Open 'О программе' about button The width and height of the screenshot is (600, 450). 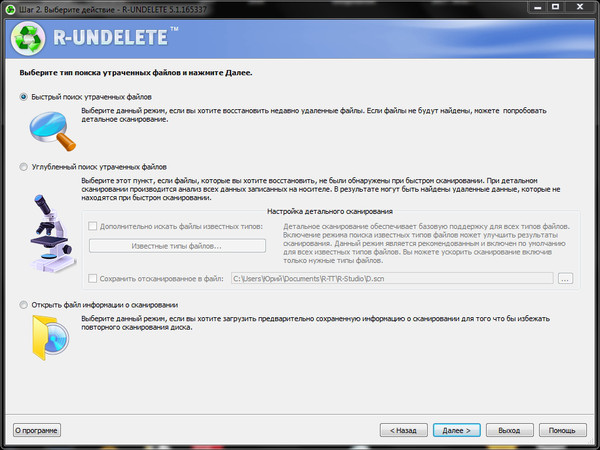(37, 430)
